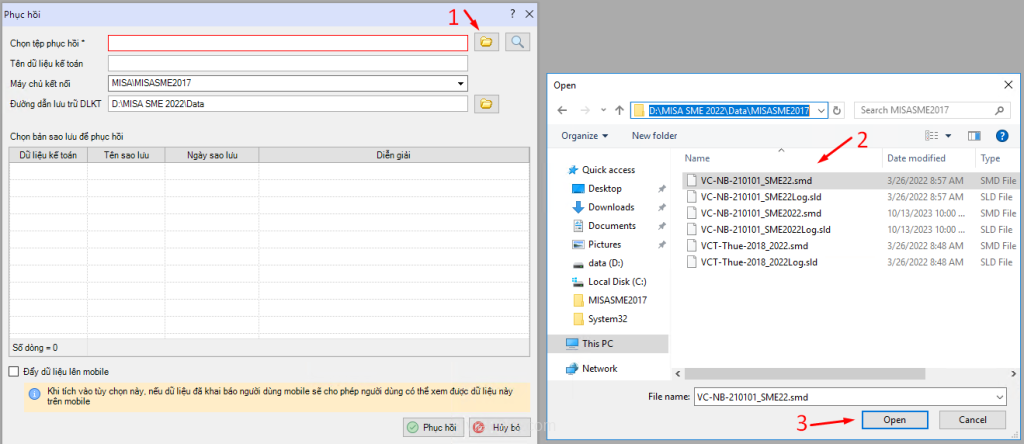The height and width of the screenshot is (444, 1024).
Task: Click the magnifier search icon beside restore file
Action: (517, 42)
